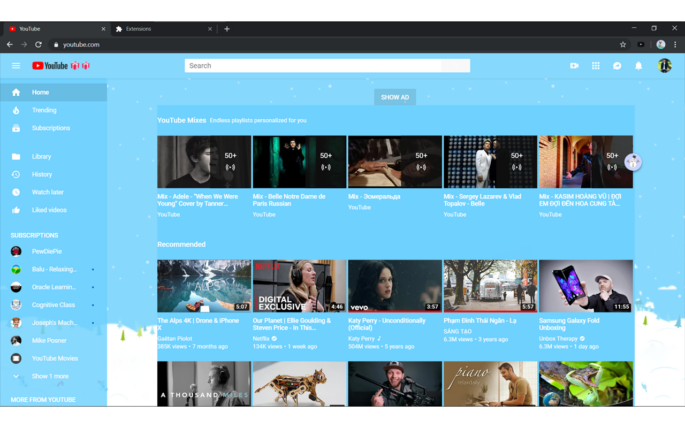Open Samsung Galaxy Fold Unboxing thumbnail
685x428 pixels.
click(585, 286)
